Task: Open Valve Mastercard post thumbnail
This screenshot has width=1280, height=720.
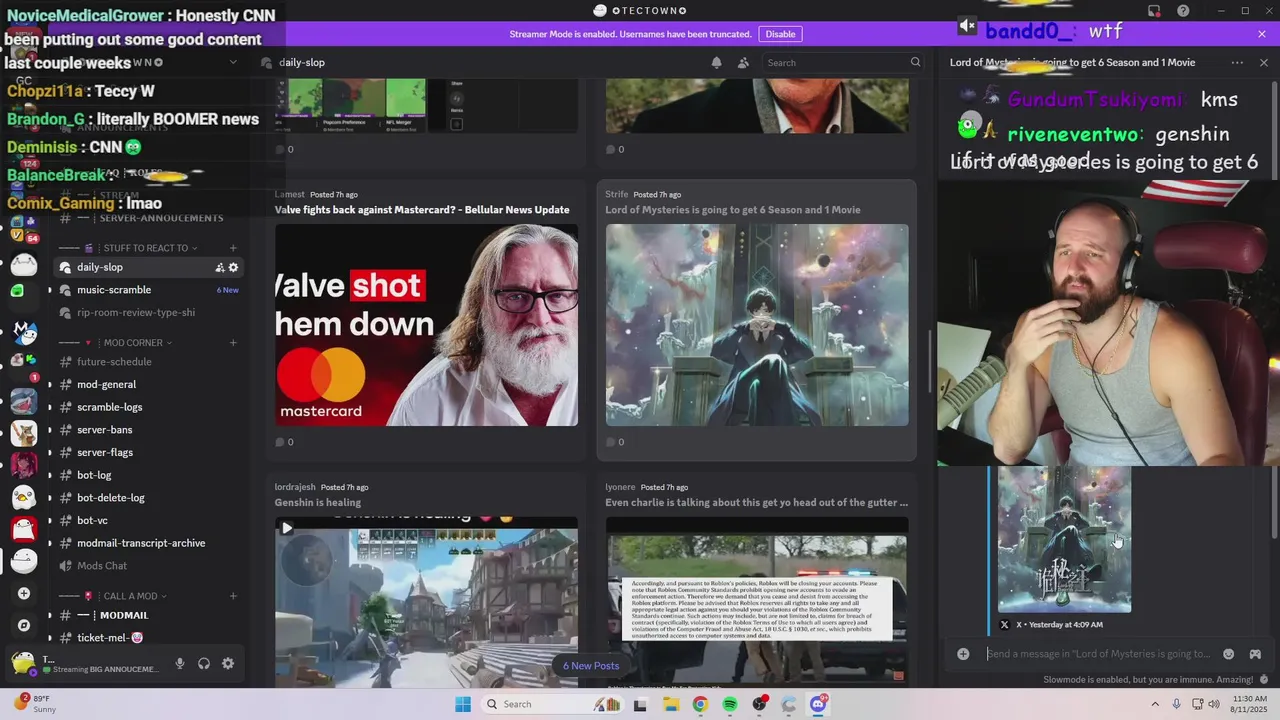Action: point(427,325)
